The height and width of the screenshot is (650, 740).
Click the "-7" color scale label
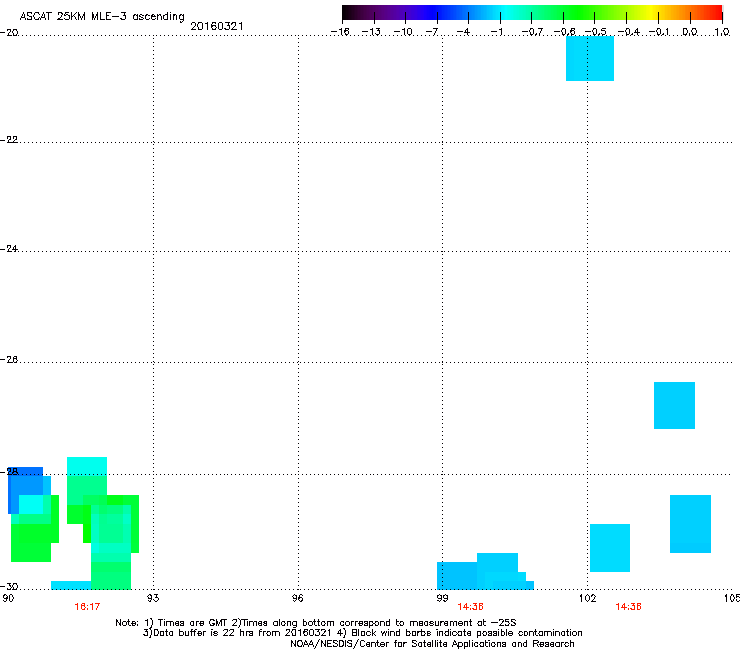coord(432,32)
